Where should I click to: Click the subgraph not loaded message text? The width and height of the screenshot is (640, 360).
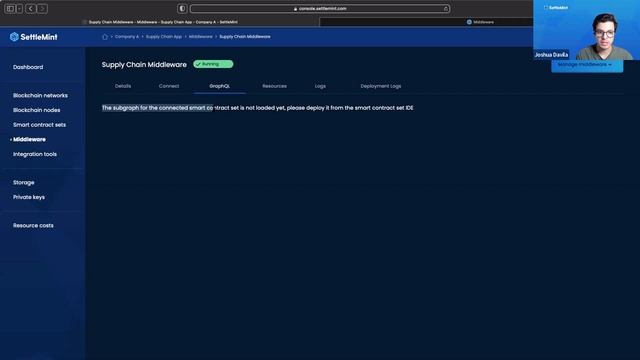pos(258,108)
